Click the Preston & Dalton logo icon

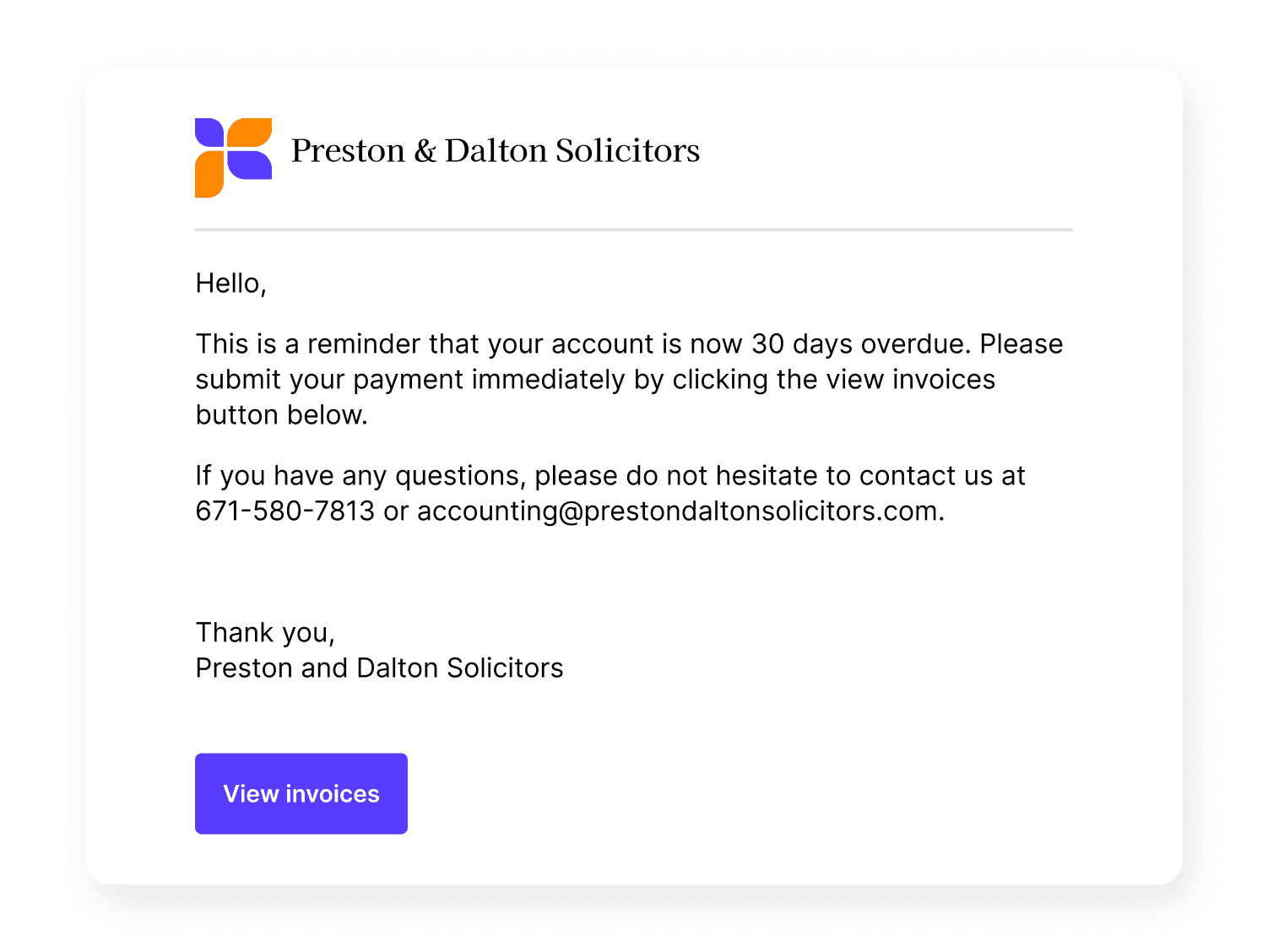tap(233, 158)
